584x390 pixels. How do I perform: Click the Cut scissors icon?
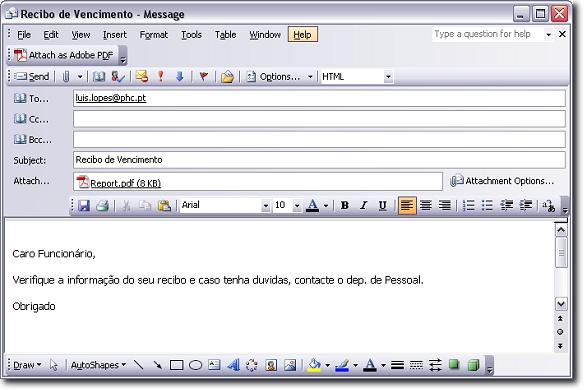coord(126,205)
